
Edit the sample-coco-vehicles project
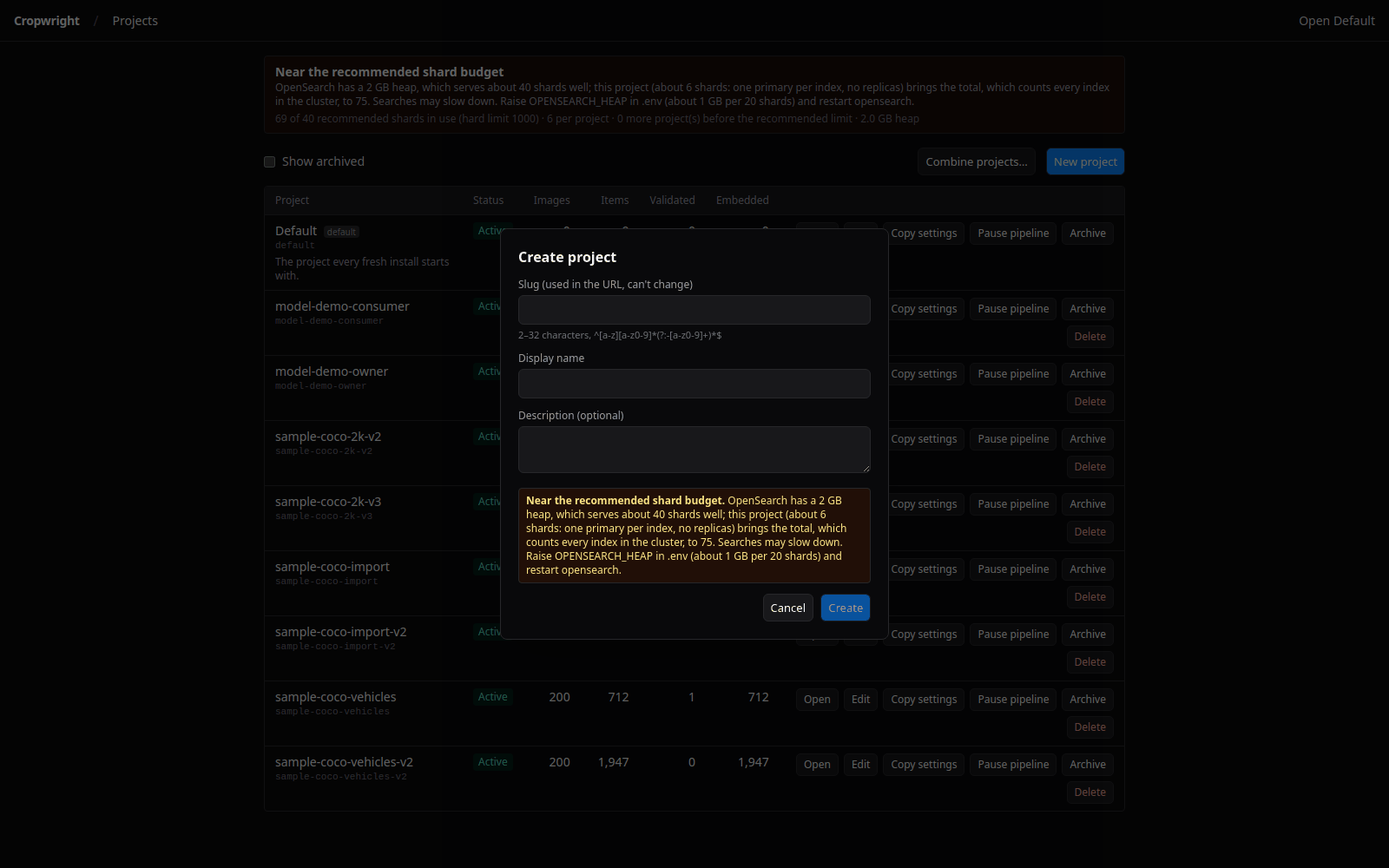click(860, 700)
